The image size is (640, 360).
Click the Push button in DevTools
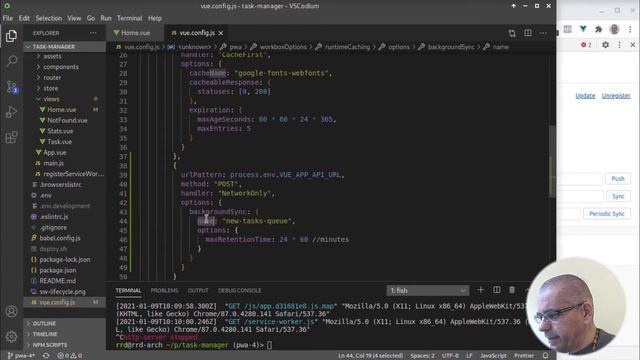(618, 179)
